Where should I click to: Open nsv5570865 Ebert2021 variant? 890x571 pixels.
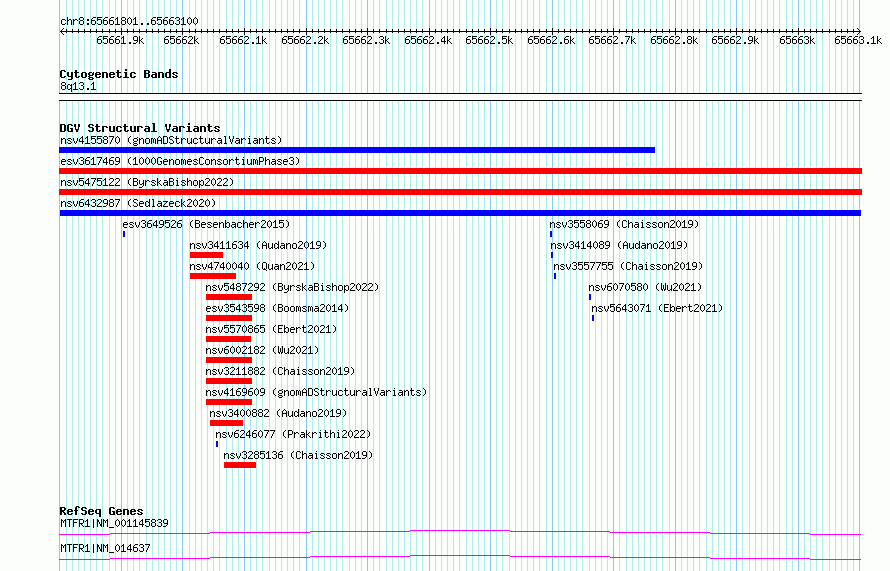click(271, 329)
